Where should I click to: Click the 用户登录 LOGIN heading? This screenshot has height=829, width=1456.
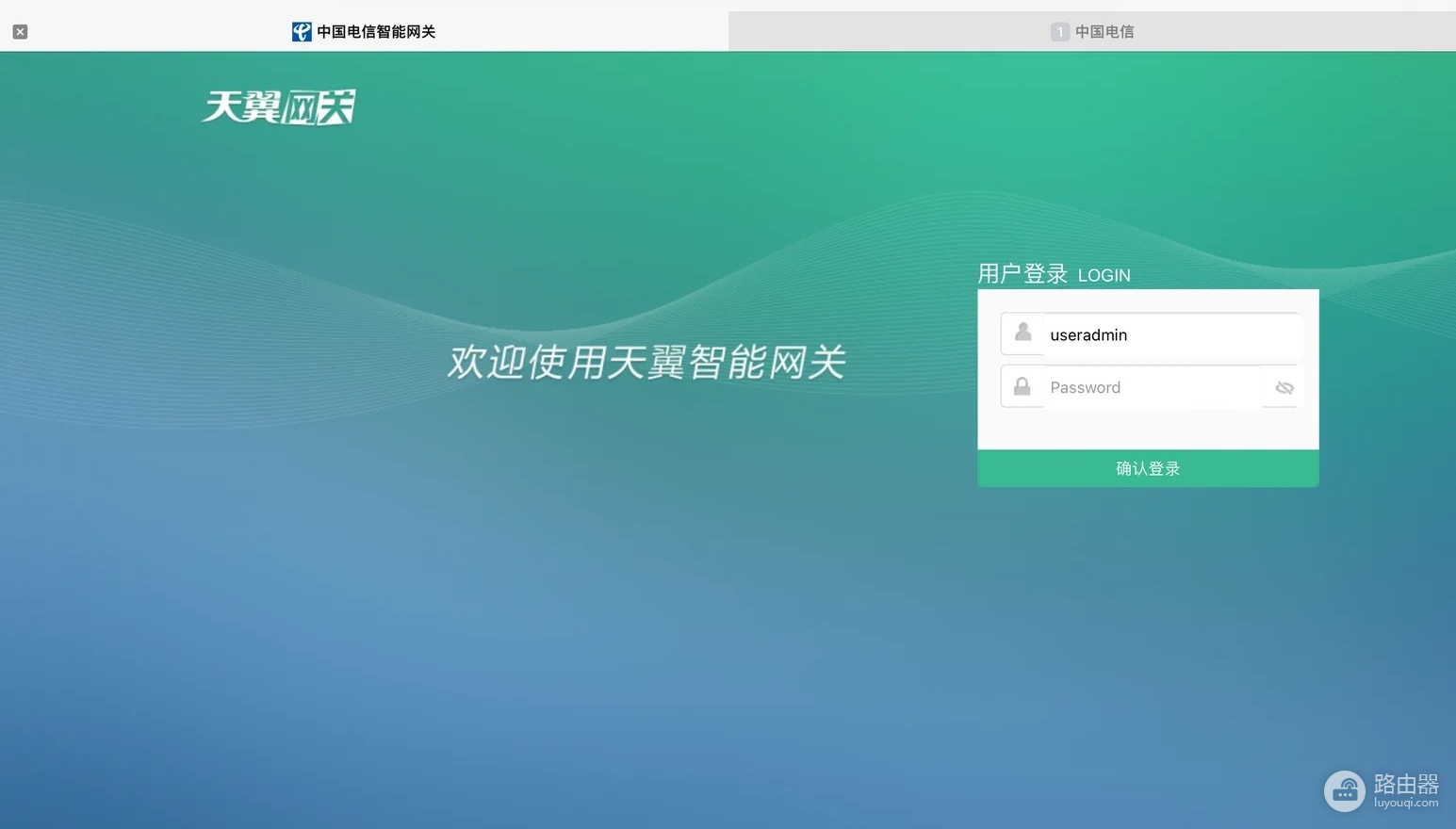(x=1054, y=274)
